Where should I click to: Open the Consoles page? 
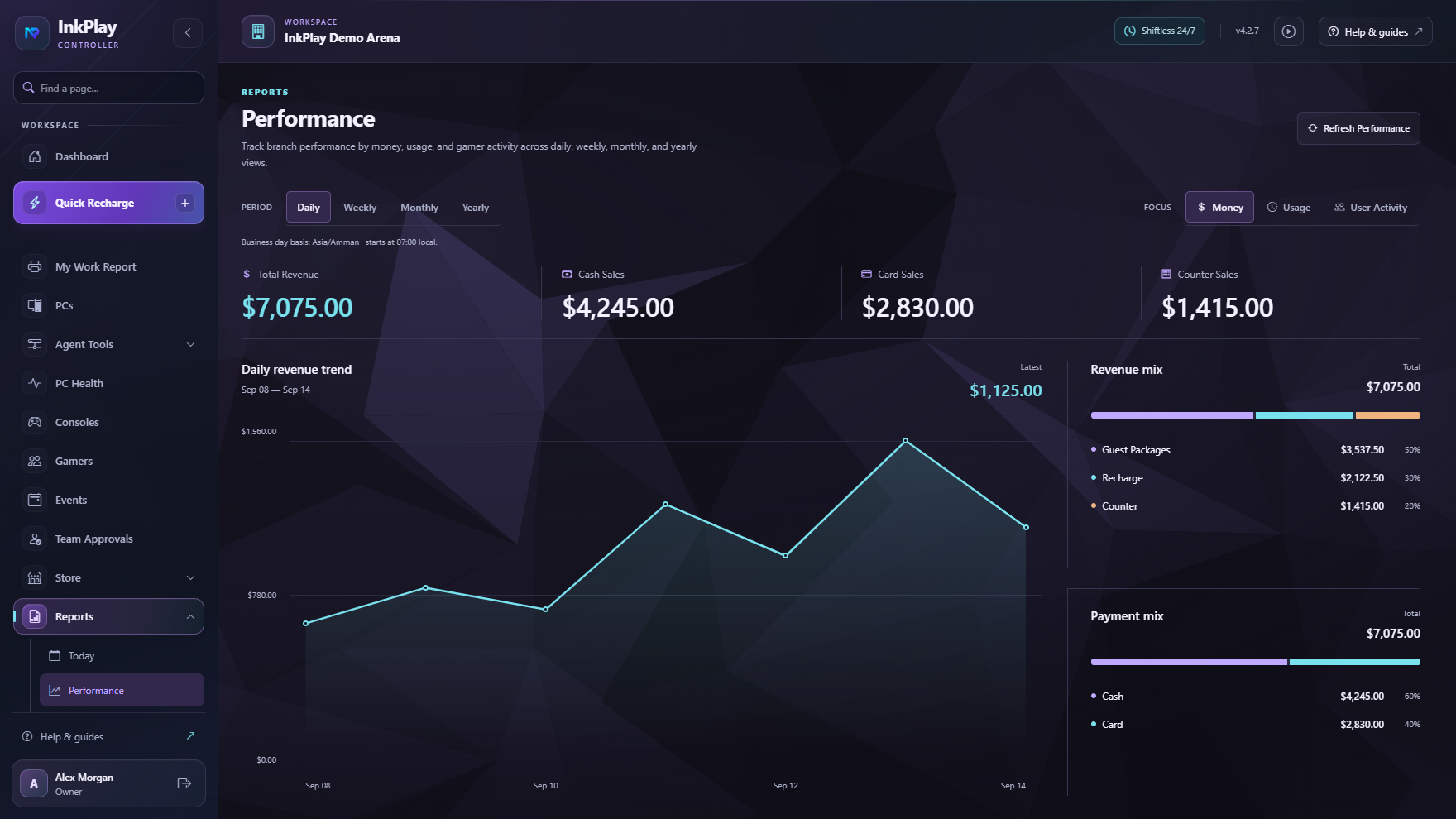(108, 422)
